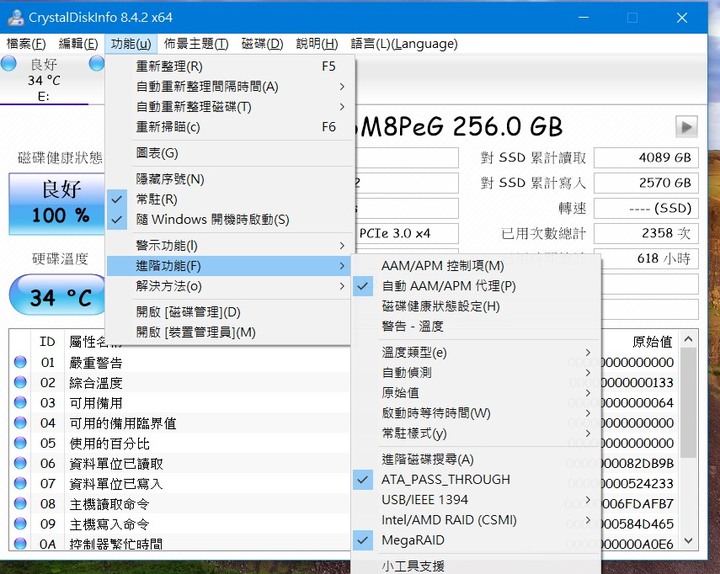Click the 2570 GB total writes field
Screen dimensions: 720x574
tap(646, 183)
